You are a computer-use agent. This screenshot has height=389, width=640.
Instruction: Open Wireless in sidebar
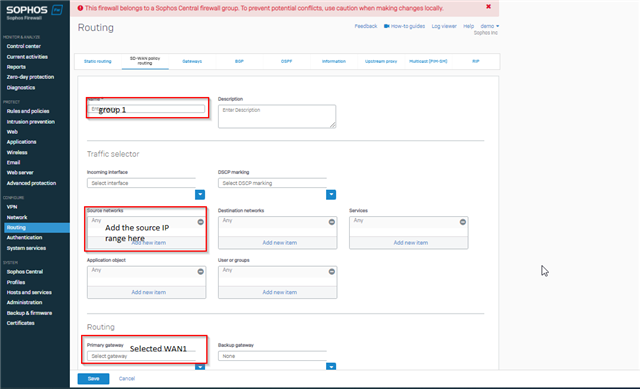click(x=17, y=152)
